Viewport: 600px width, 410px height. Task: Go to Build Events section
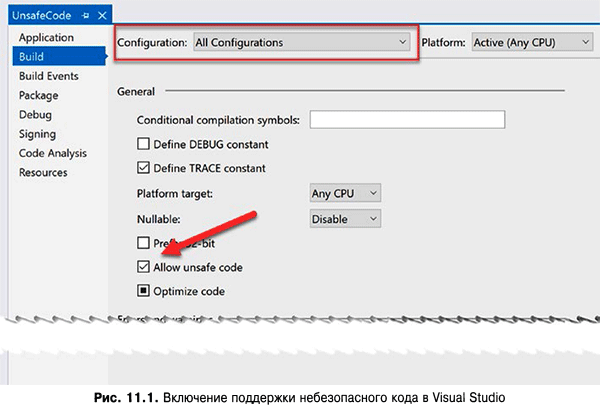(48, 76)
